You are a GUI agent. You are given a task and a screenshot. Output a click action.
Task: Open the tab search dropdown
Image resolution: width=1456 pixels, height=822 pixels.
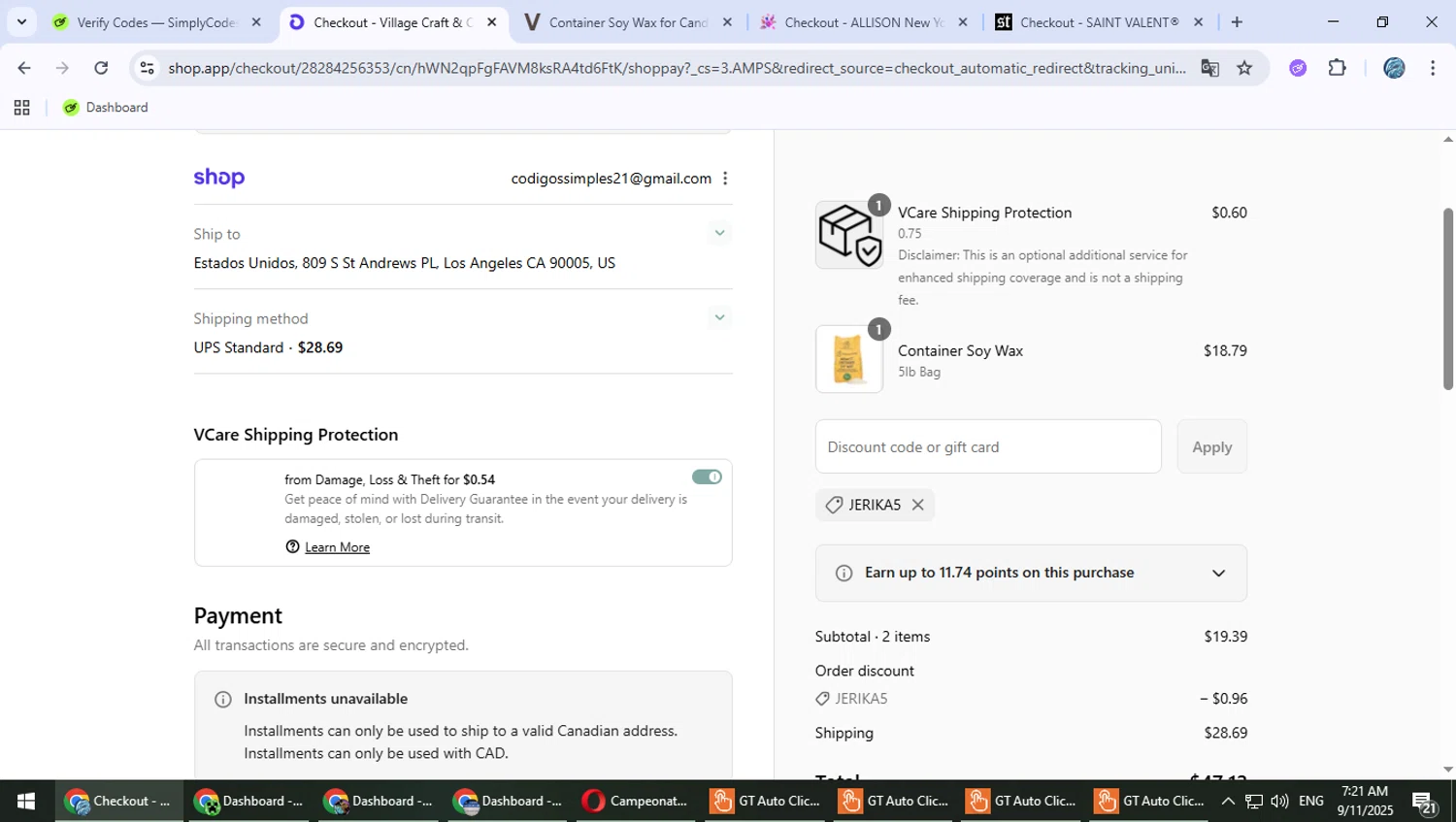21,22
